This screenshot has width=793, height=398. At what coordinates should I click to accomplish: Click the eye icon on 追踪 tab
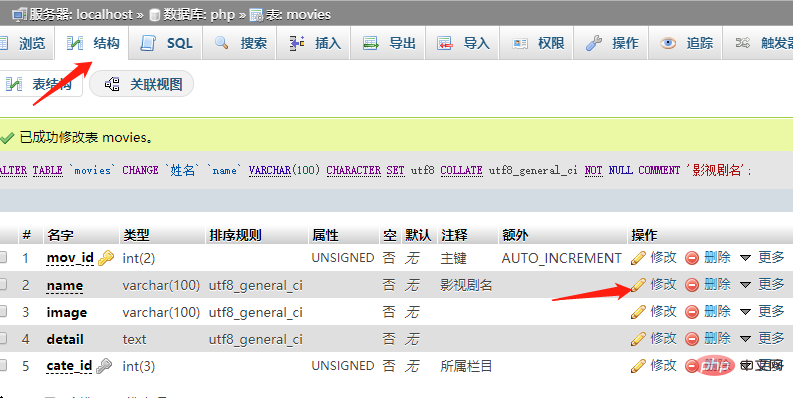pos(668,43)
